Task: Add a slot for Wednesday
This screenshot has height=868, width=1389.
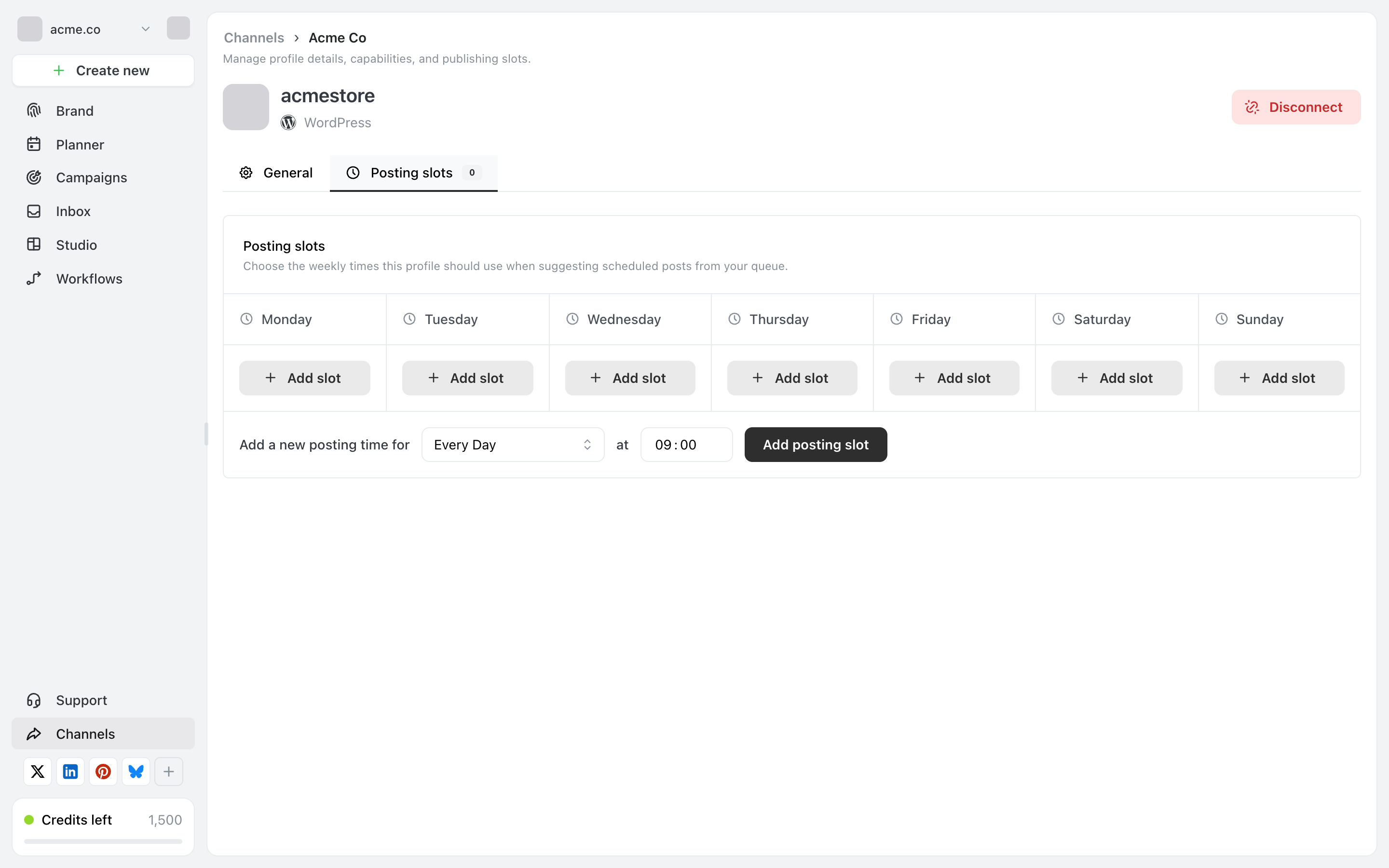Action: pos(630,378)
